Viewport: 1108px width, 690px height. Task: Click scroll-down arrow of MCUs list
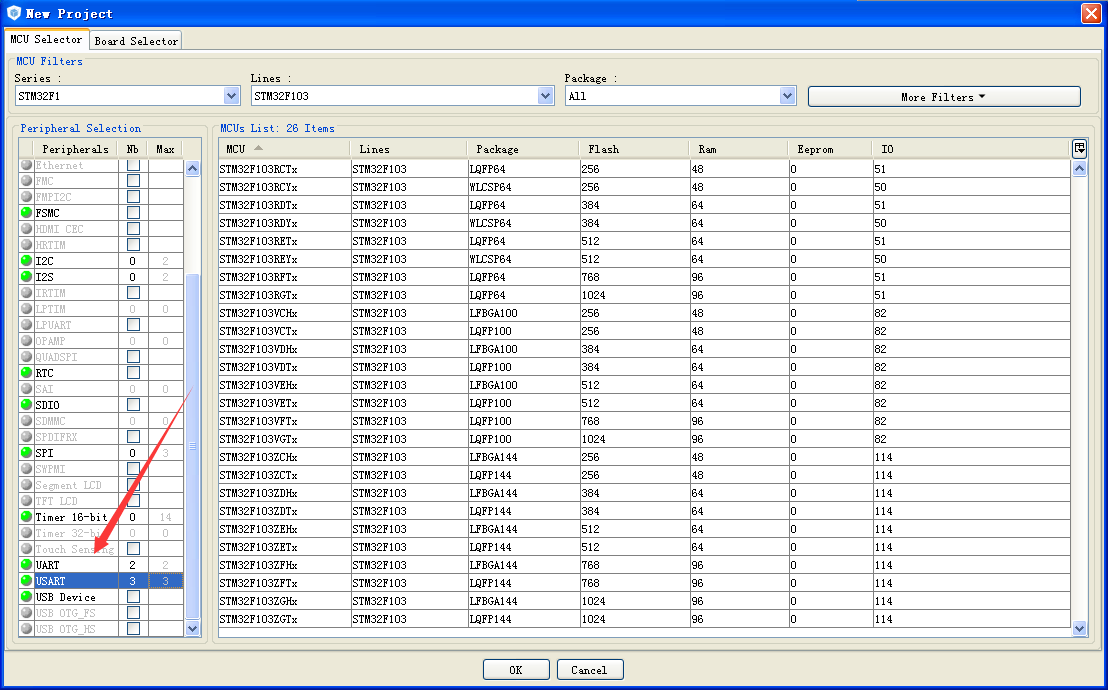point(1079,628)
